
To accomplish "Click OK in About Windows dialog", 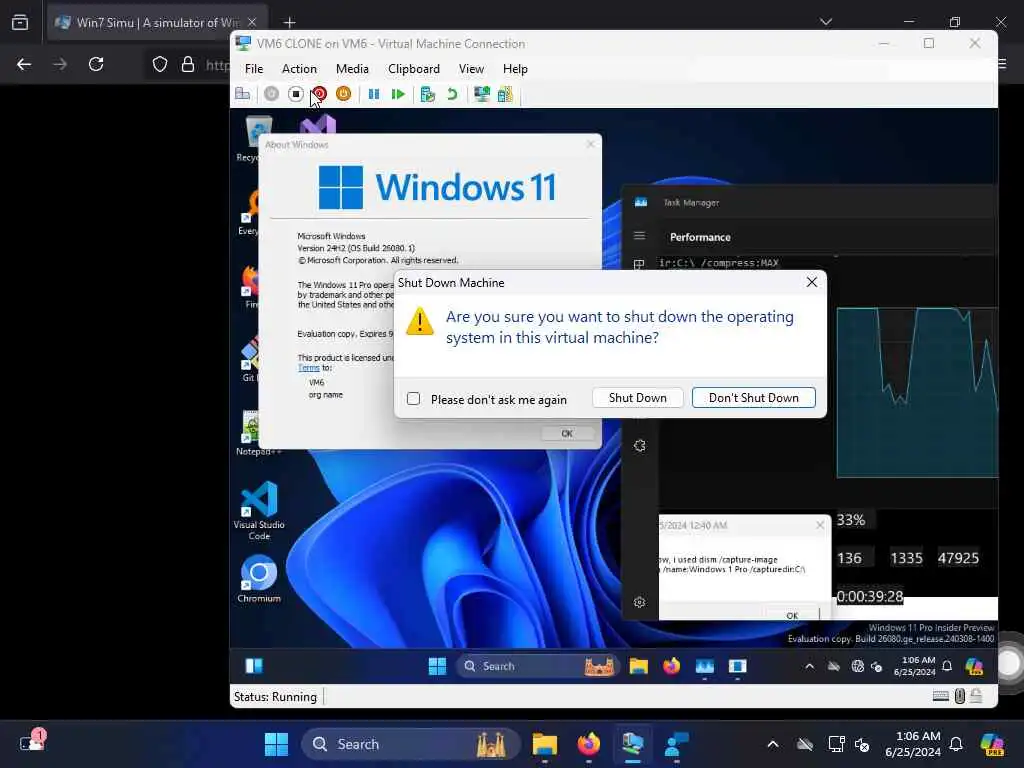I will (567, 433).
